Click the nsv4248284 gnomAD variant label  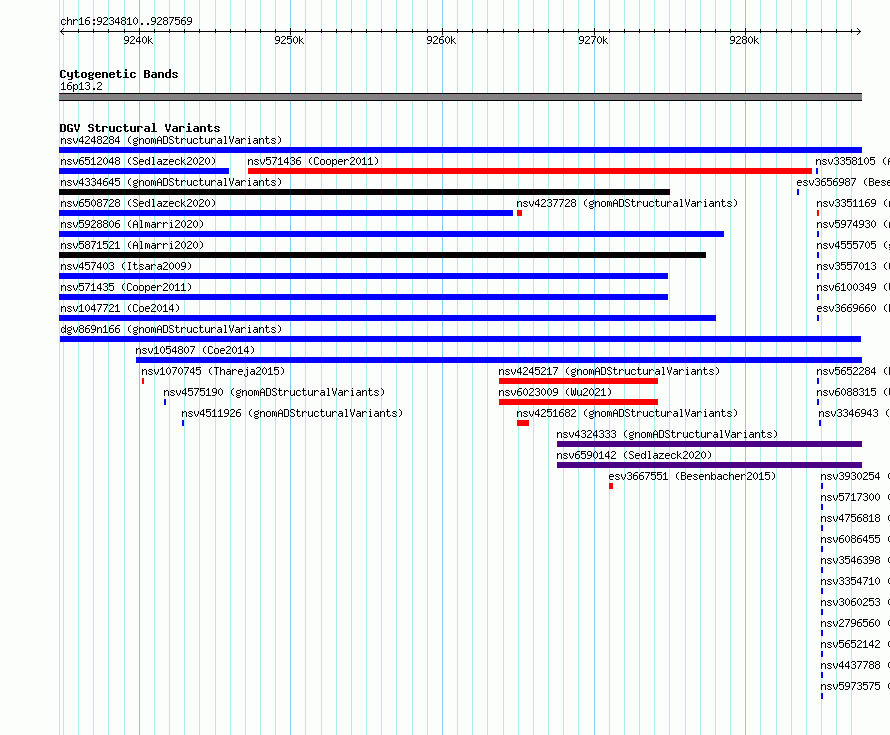pyautogui.click(x=171, y=140)
